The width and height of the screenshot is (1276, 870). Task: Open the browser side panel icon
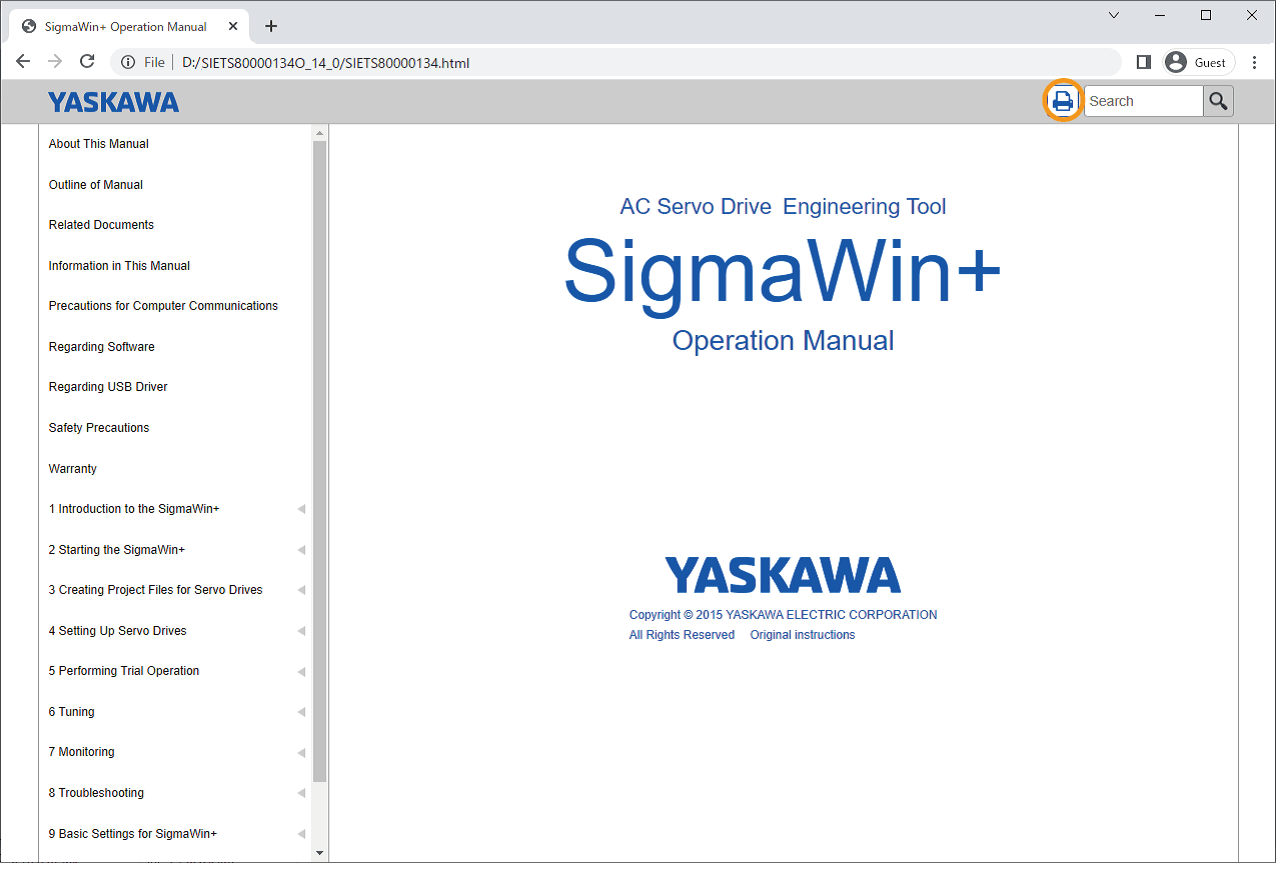(1144, 62)
